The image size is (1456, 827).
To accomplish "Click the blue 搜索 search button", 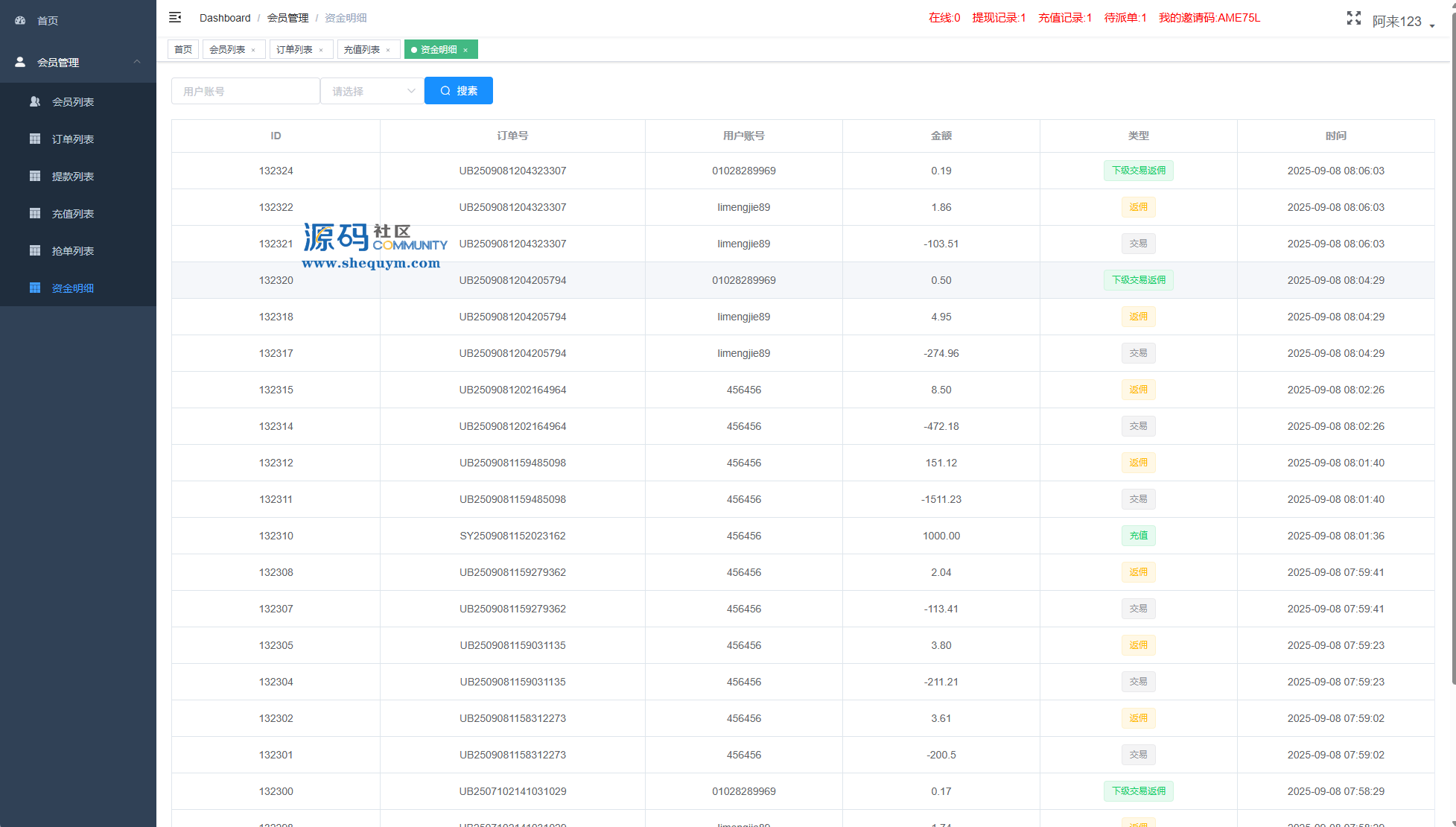I will (458, 91).
